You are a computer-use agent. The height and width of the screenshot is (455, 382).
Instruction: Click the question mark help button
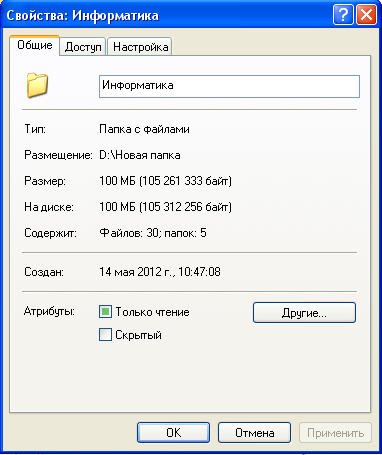(343, 15)
